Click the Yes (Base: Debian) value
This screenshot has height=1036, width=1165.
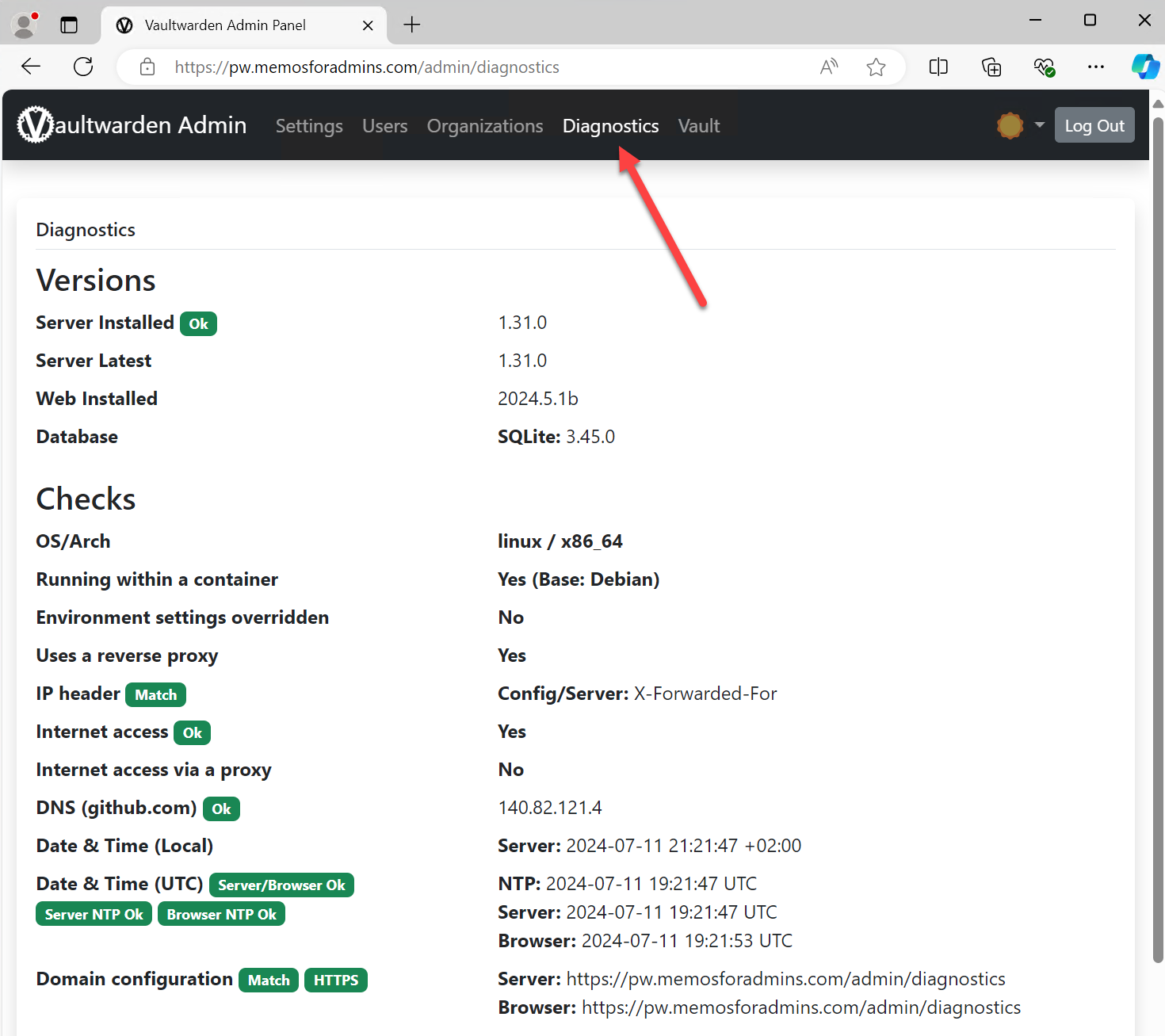579,579
